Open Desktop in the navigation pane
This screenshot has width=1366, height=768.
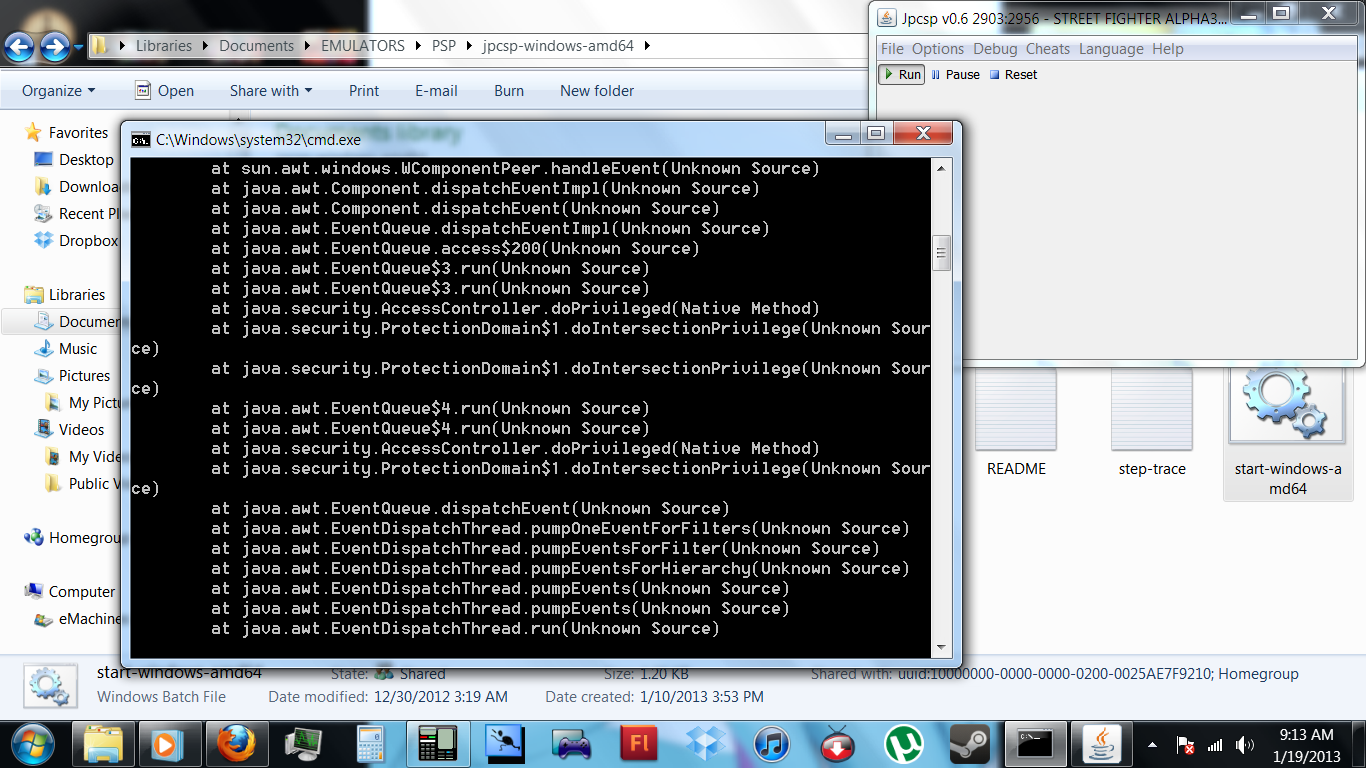(86, 160)
